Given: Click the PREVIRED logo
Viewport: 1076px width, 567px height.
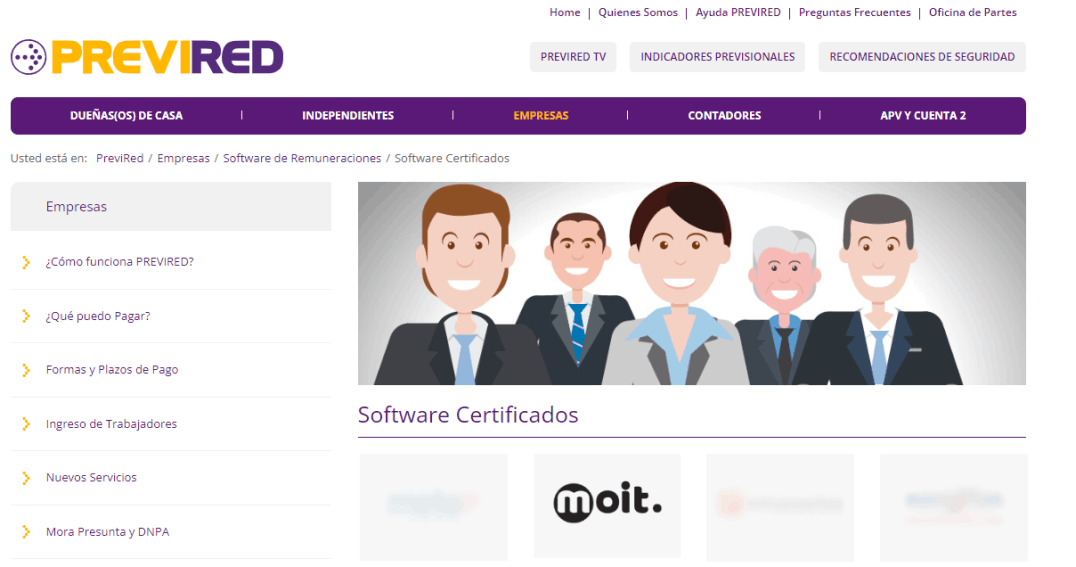Looking at the screenshot, I should pyautogui.click(x=147, y=57).
